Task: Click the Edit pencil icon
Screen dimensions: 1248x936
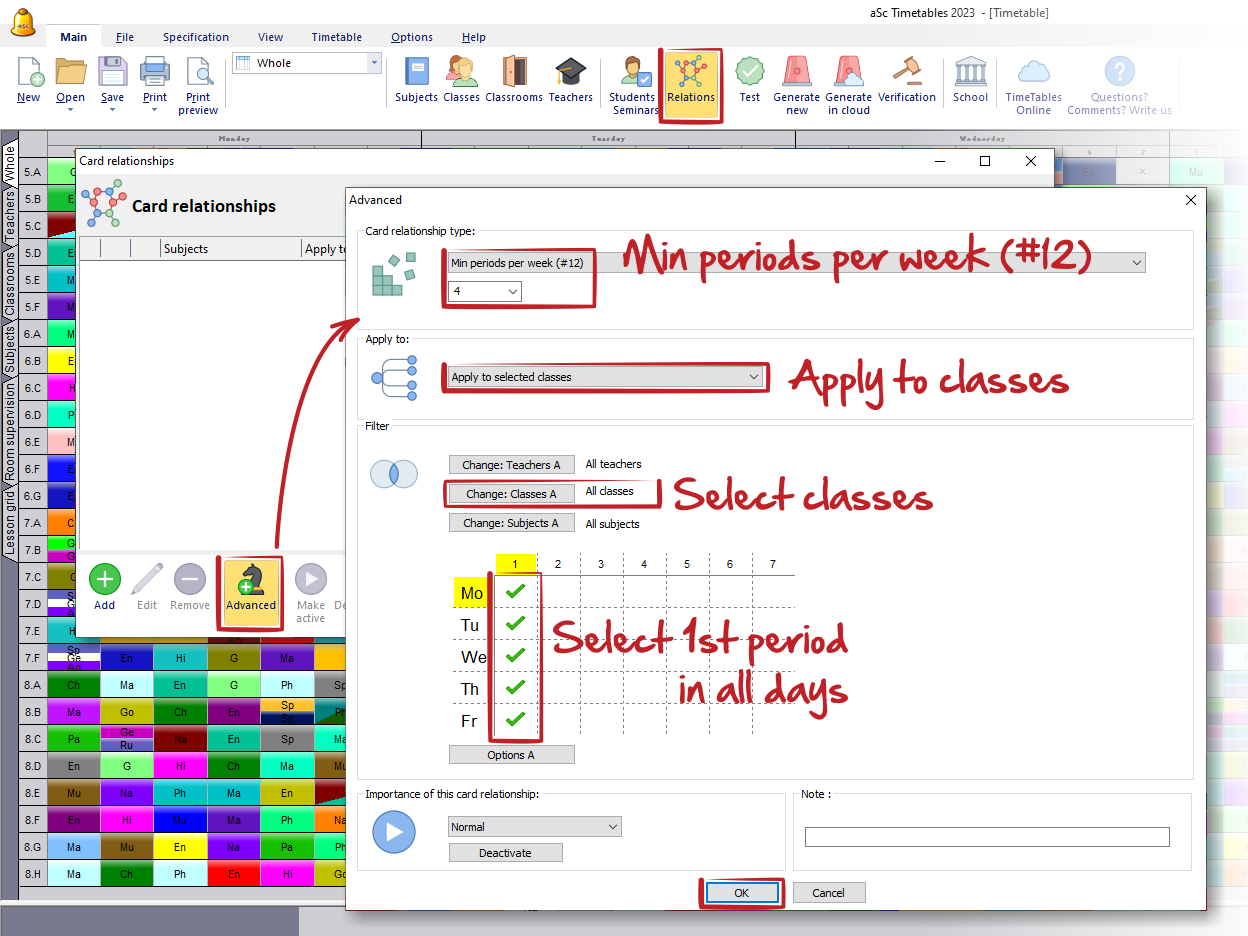Action: pos(147,580)
